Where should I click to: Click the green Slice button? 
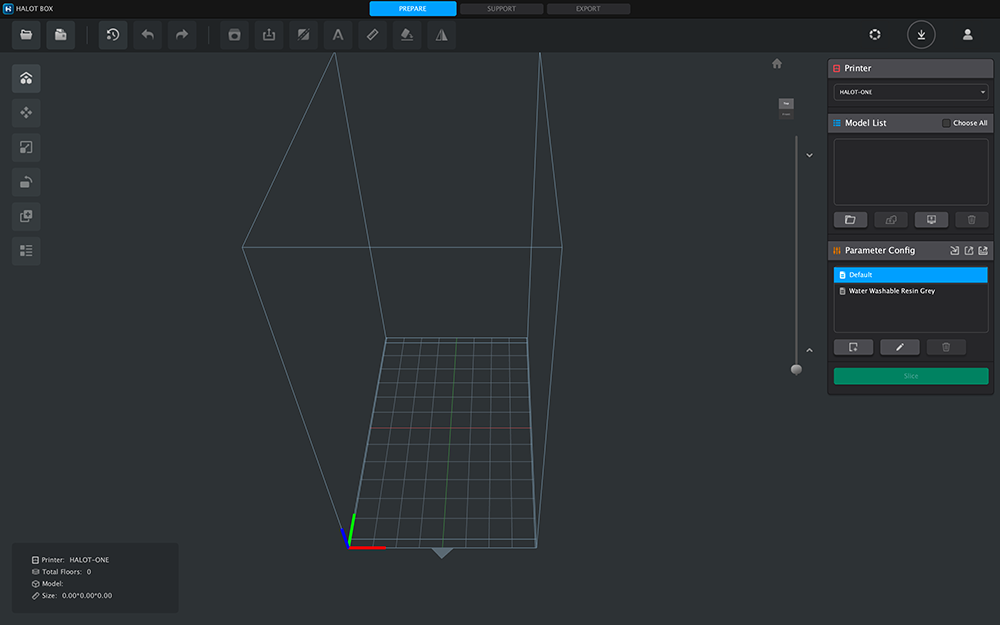tap(911, 376)
